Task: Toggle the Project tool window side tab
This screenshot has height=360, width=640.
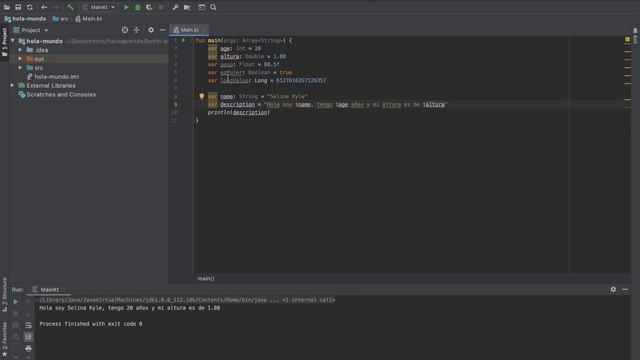Action: point(4,42)
